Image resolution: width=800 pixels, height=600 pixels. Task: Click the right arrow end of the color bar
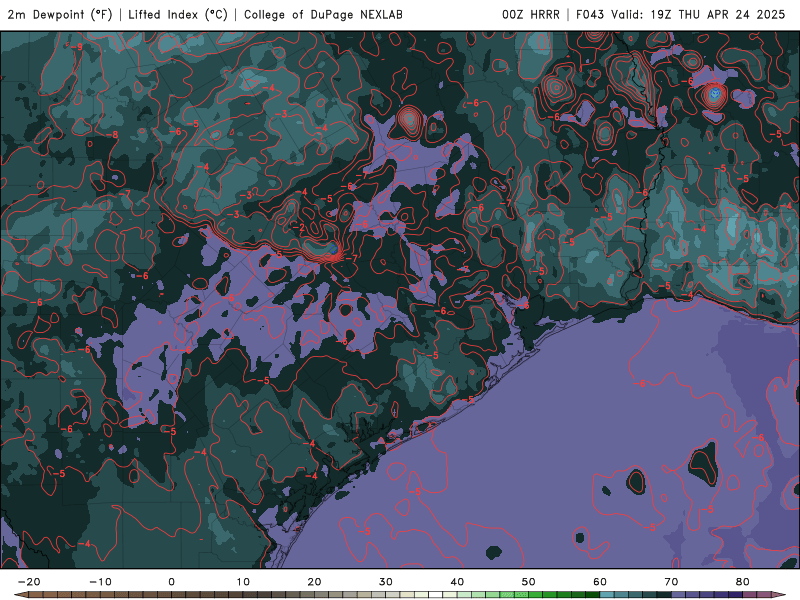(x=779, y=595)
